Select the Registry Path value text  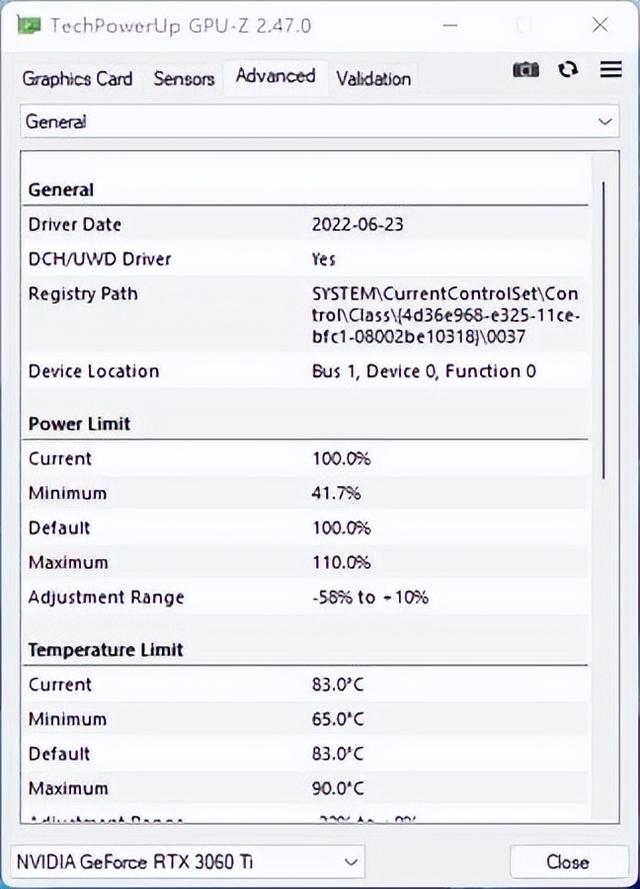[446, 315]
